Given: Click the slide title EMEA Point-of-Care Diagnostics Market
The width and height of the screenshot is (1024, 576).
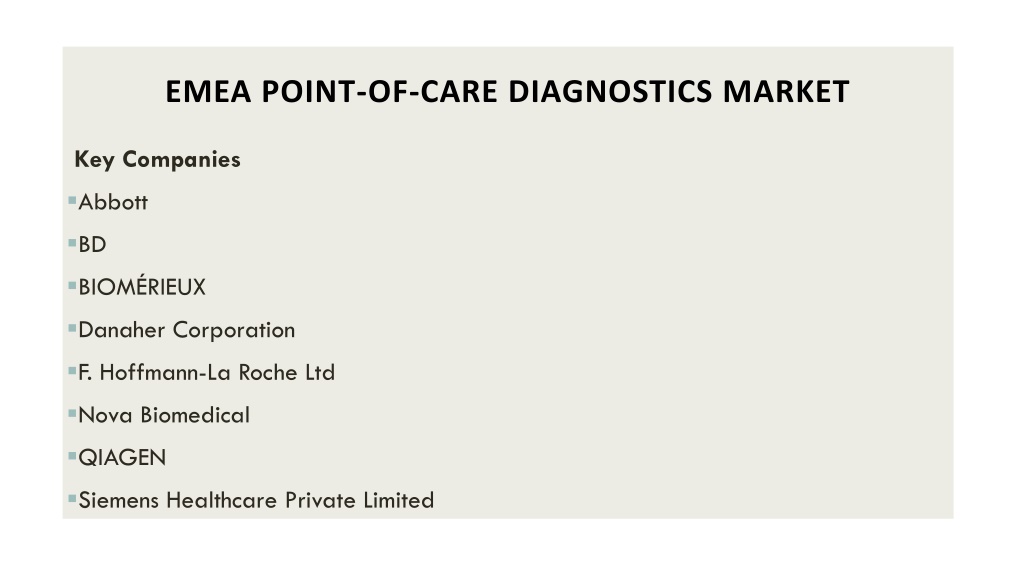Looking at the screenshot, I should (507, 91).
